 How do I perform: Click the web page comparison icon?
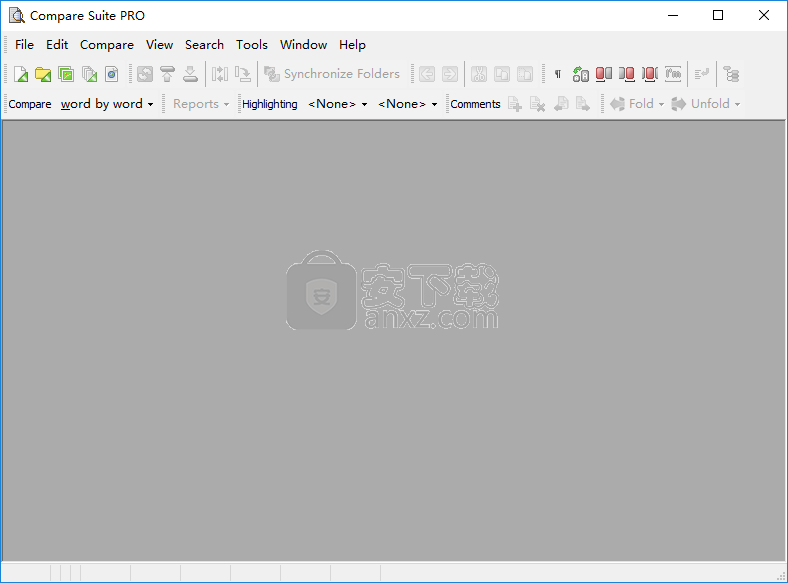[112, 74]
